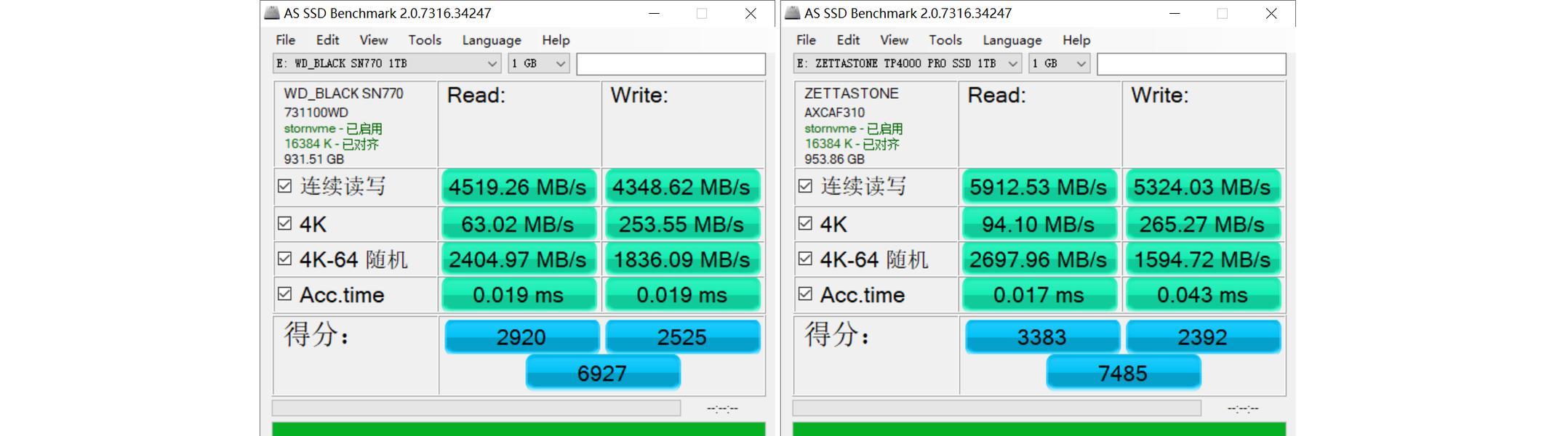Toggle 4K-64 随机 checkbox in WD_BLACK window
Viewport: 1568px width, 436px height.
[x=284, y=258]
